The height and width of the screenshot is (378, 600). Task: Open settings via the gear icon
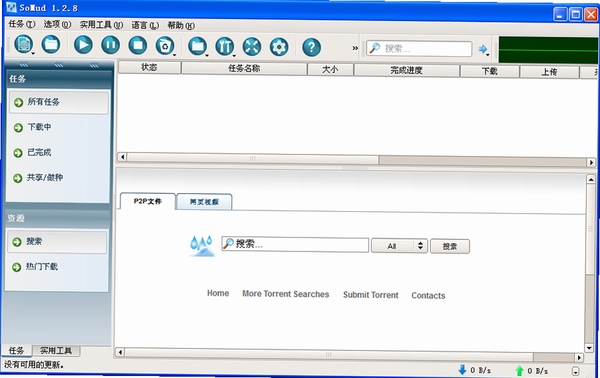(x=279, y=47)
